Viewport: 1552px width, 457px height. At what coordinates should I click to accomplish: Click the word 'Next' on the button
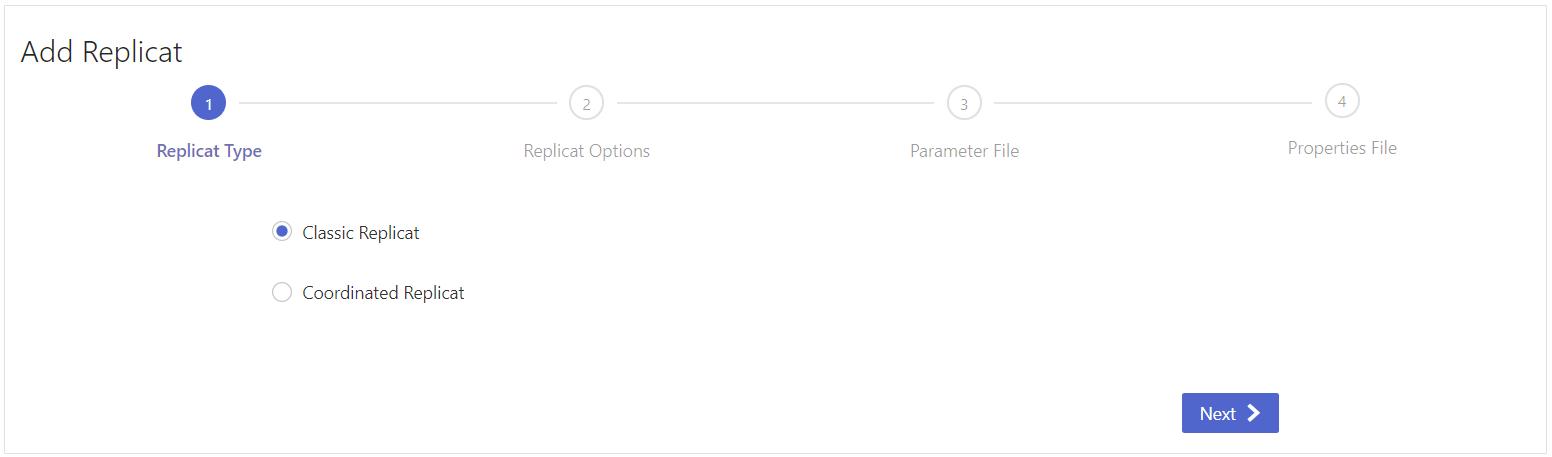tap(1217, 414)
